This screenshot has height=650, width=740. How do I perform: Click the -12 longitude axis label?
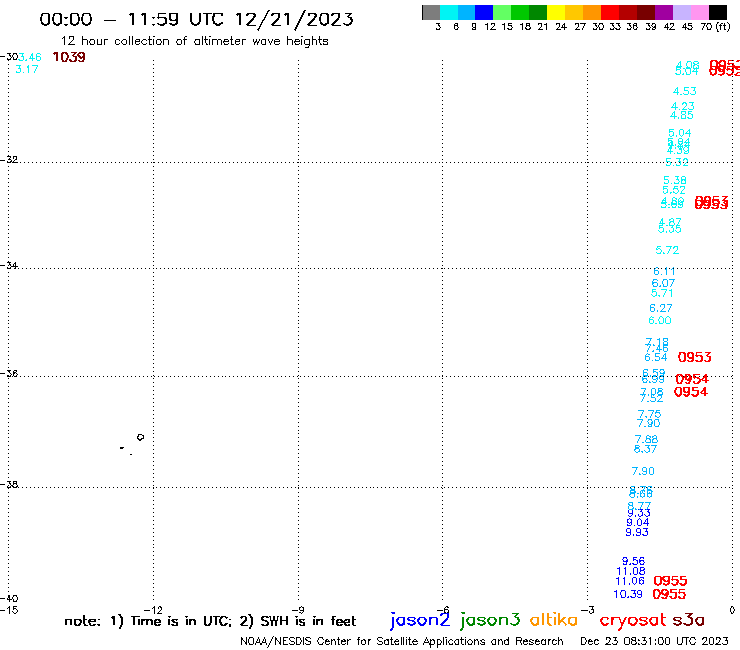coord(153,610)
